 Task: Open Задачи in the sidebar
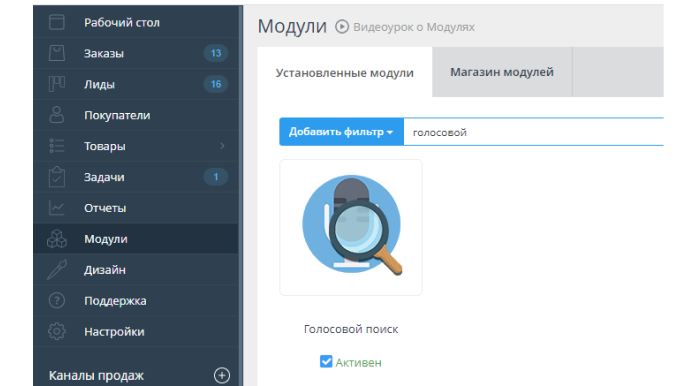pos(136,177)
